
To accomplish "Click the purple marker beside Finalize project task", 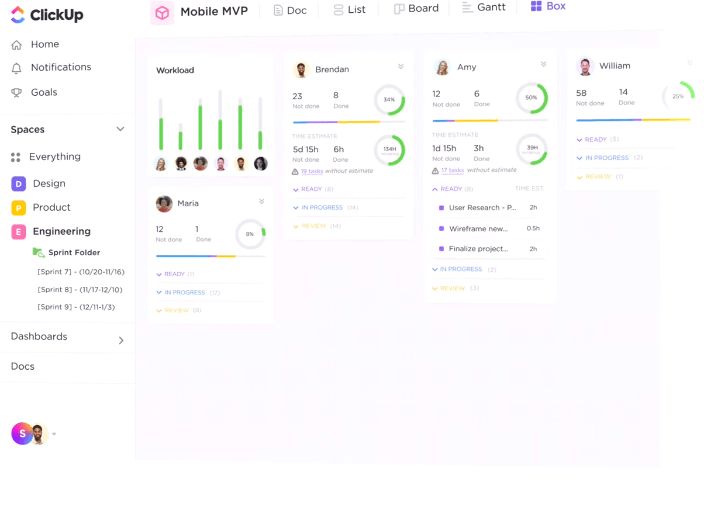I will coord(441,249).
